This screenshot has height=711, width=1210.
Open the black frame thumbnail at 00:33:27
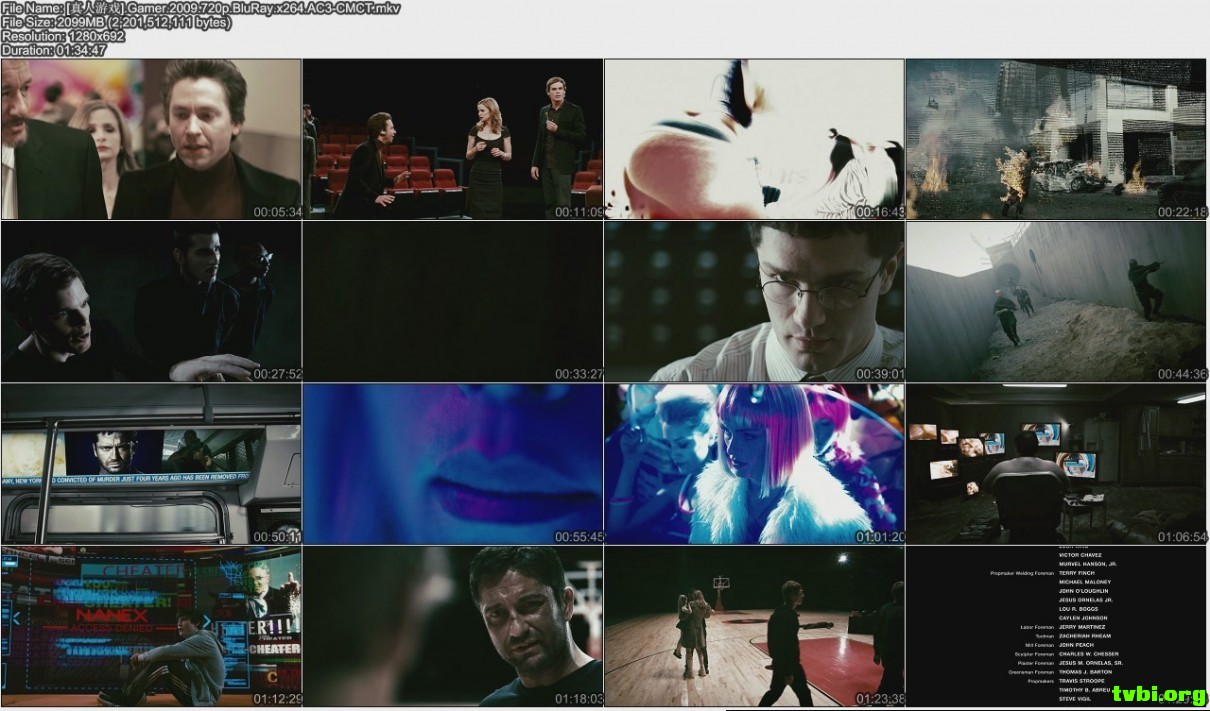[x=452, y=300]
